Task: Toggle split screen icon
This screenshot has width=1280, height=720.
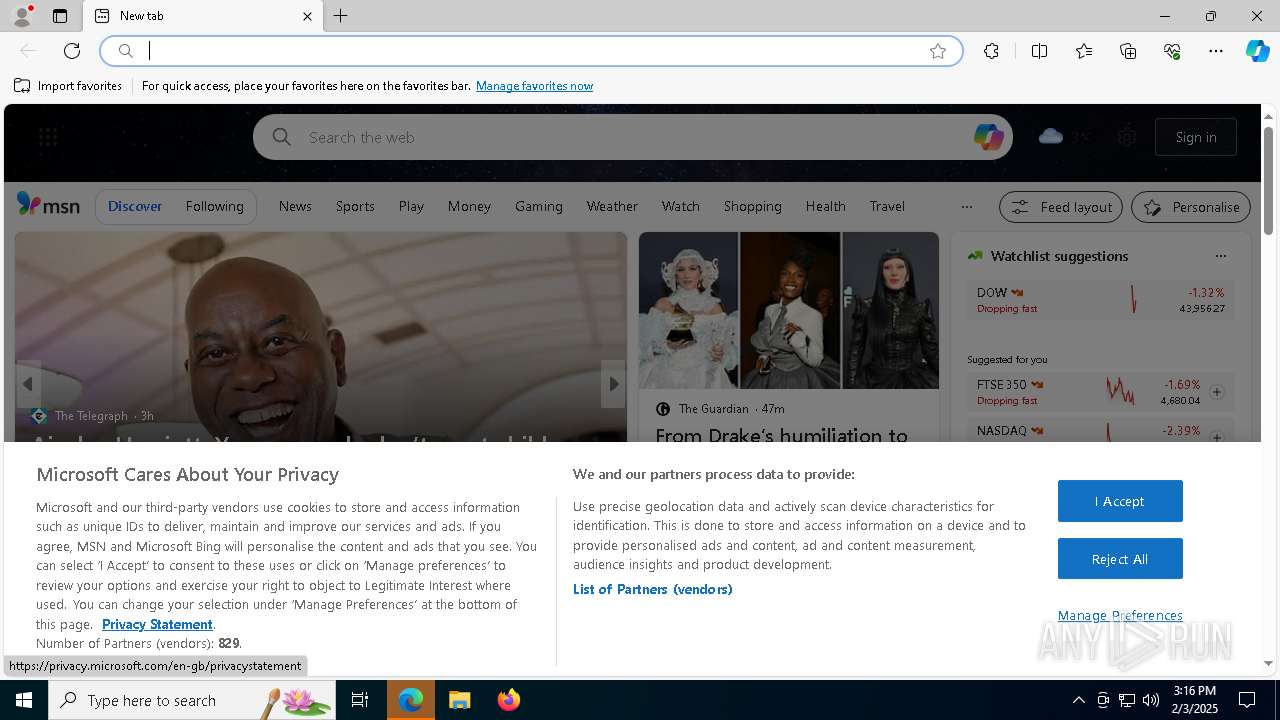Action: coord(1040,51)
